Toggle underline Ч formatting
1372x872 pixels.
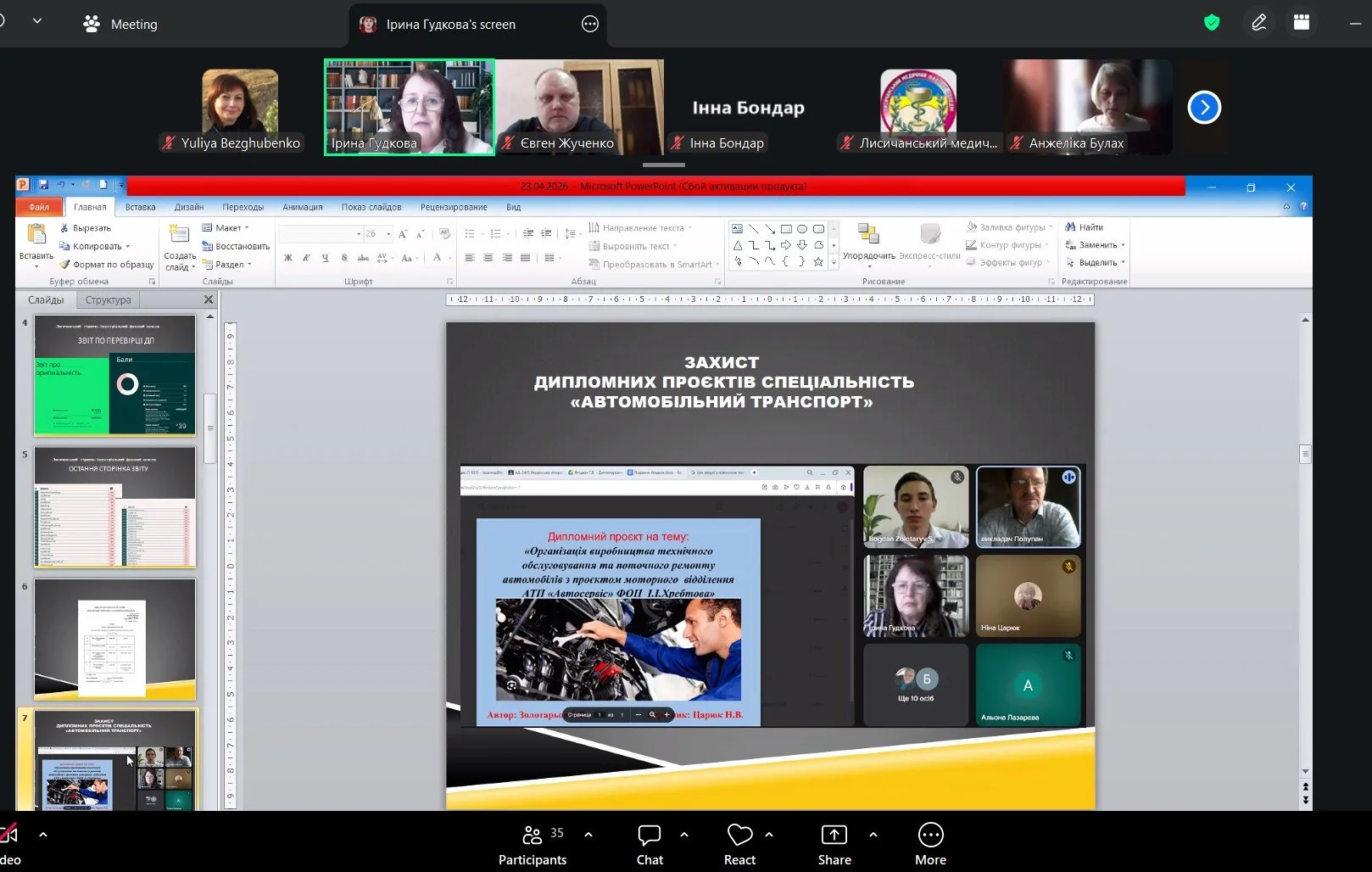[325, 258]
